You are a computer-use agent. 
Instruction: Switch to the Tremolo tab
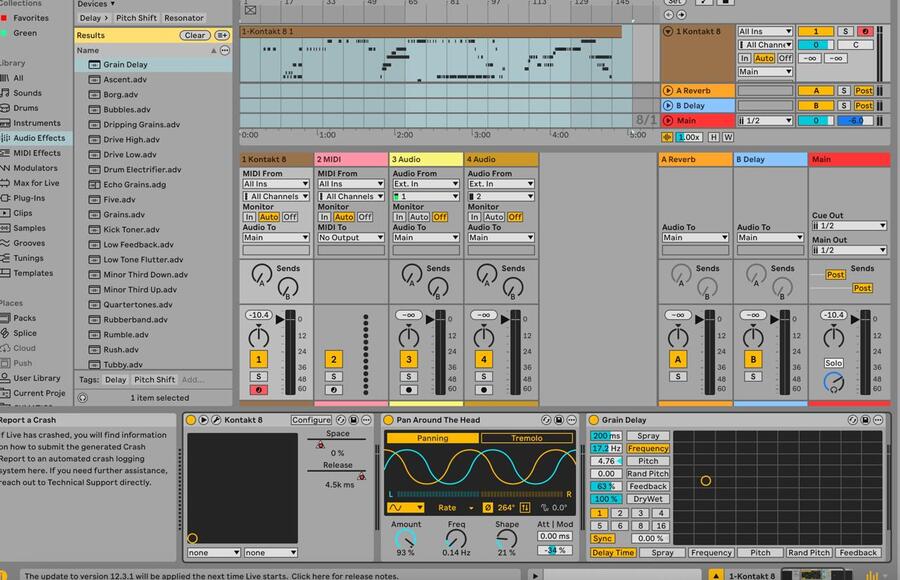tap(526, 438)
